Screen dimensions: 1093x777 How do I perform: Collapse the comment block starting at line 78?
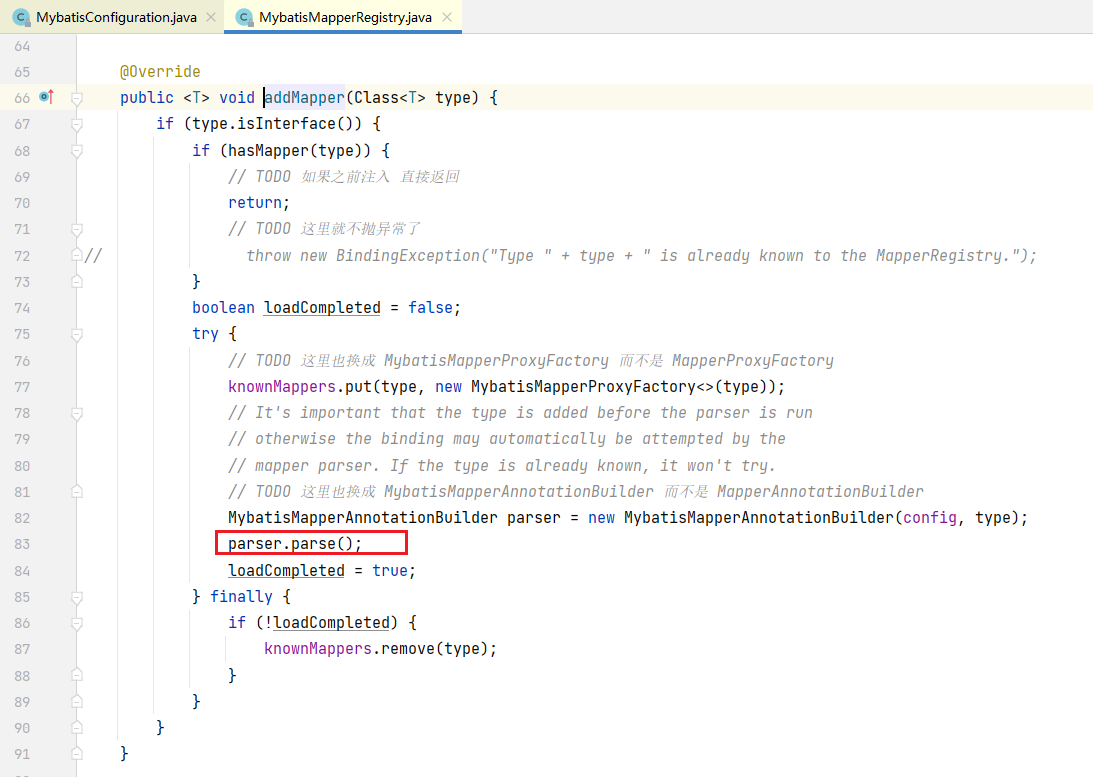(x=76, y=412)
